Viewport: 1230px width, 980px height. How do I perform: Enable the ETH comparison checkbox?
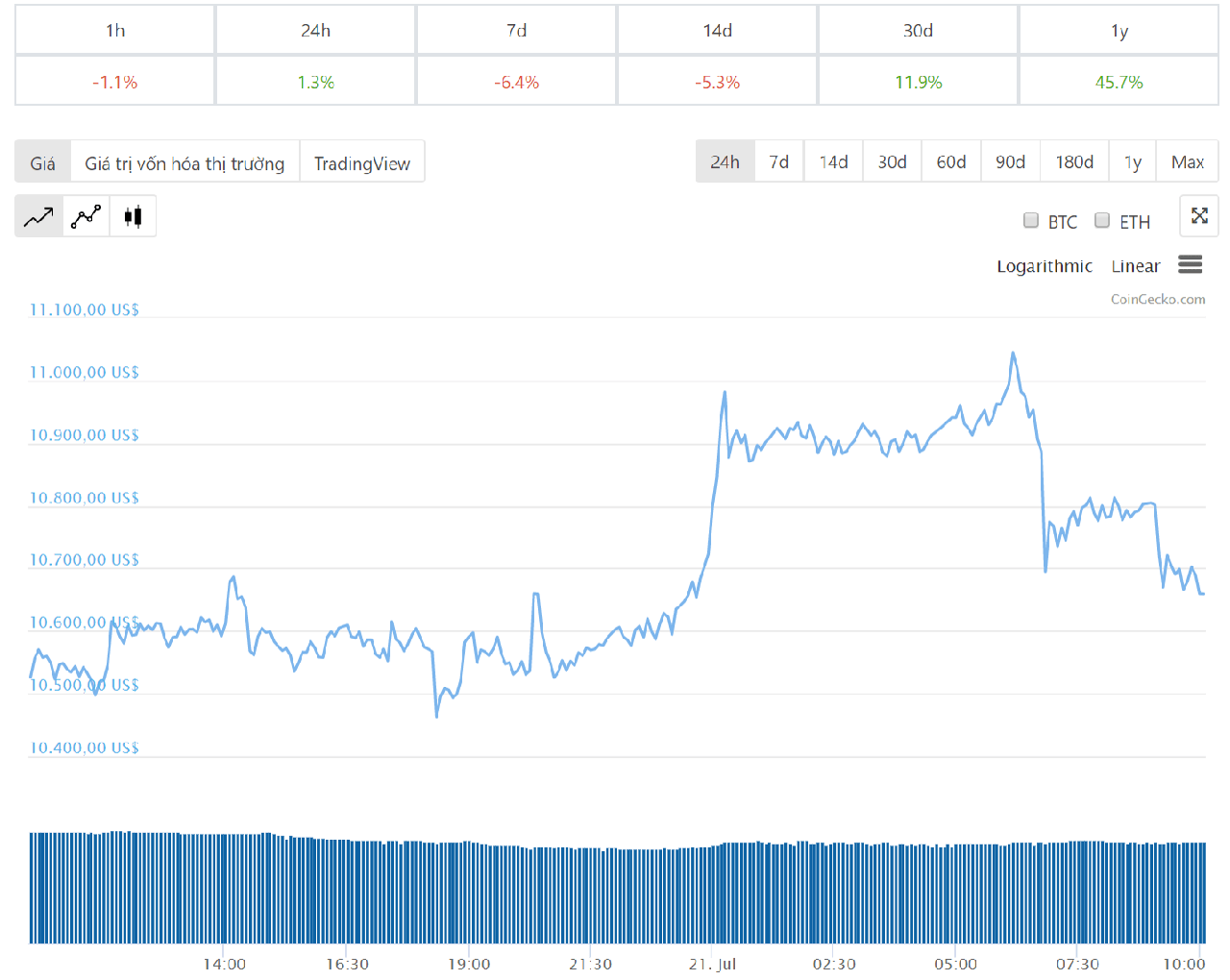(x=1102, y=220)
